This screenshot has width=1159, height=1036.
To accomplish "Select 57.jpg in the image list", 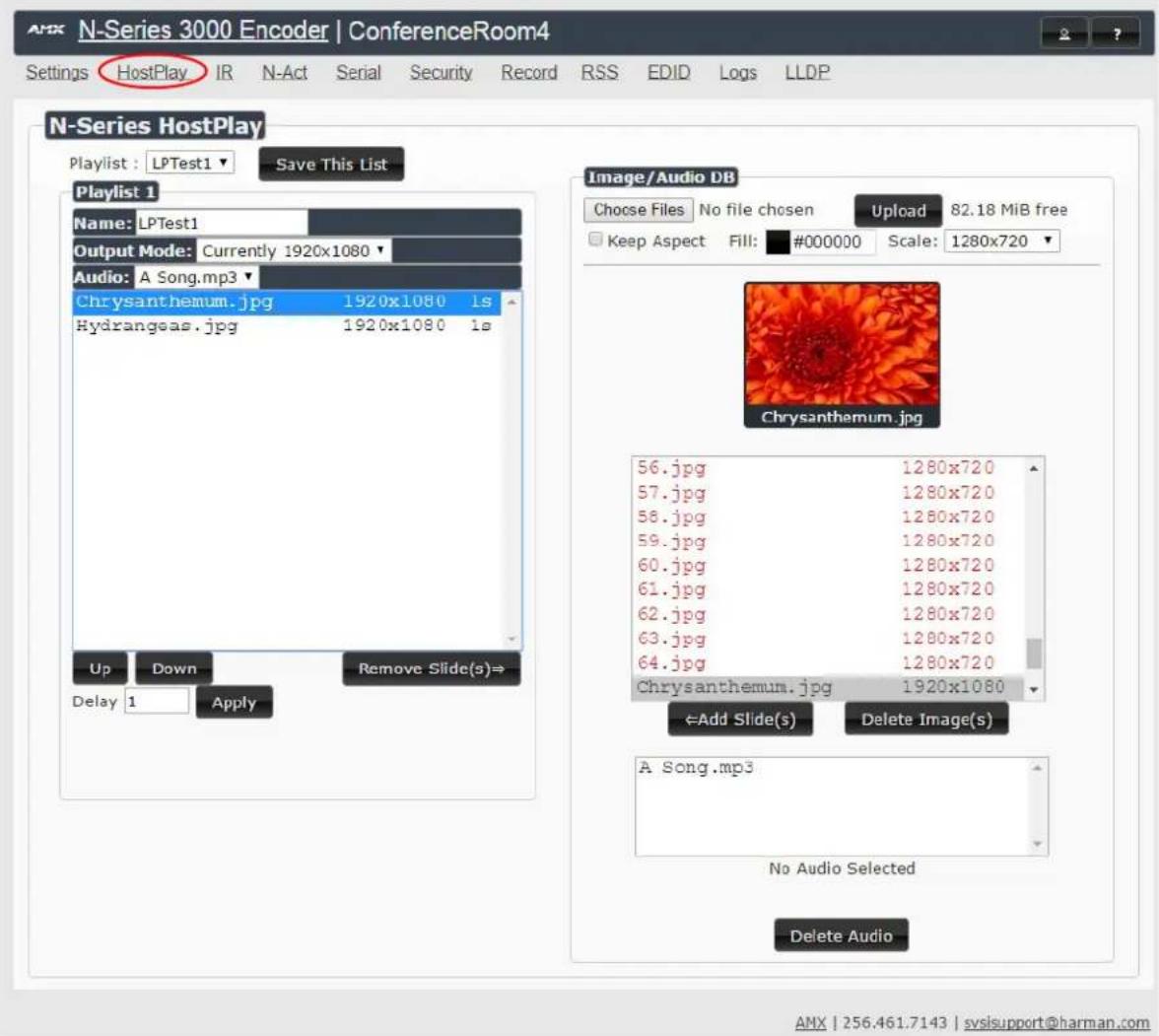I will 828,493.
